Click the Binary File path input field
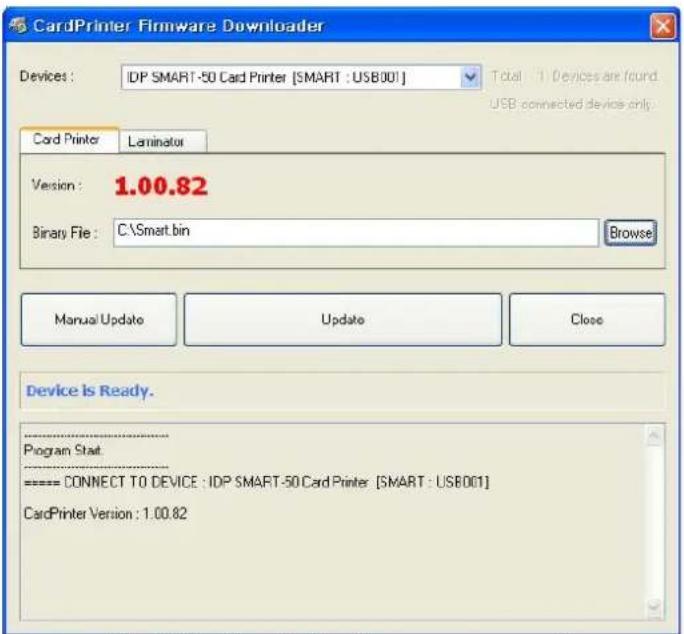Screen dimensions: 684x634 [x=356, y=233]
